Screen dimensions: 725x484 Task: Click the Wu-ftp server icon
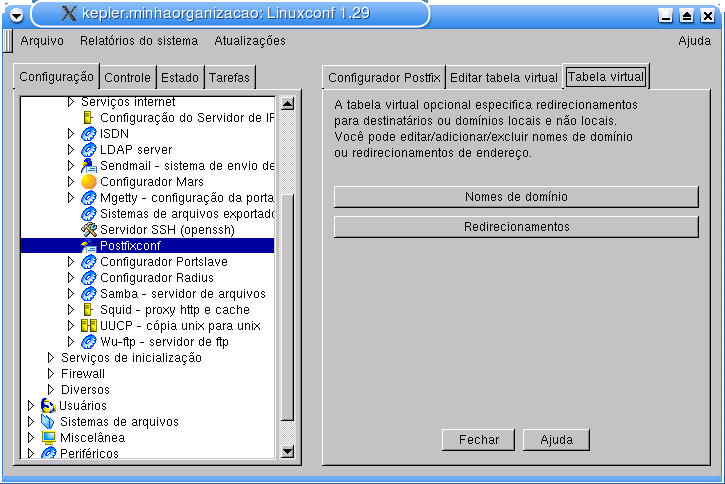pos(88,342)
